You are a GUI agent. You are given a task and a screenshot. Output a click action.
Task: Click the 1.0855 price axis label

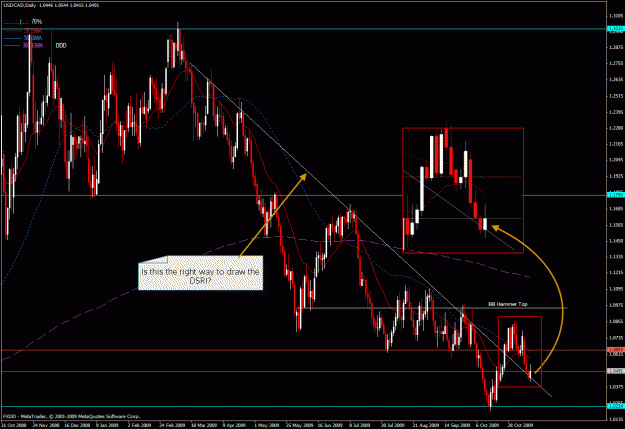tap(615, 321)
